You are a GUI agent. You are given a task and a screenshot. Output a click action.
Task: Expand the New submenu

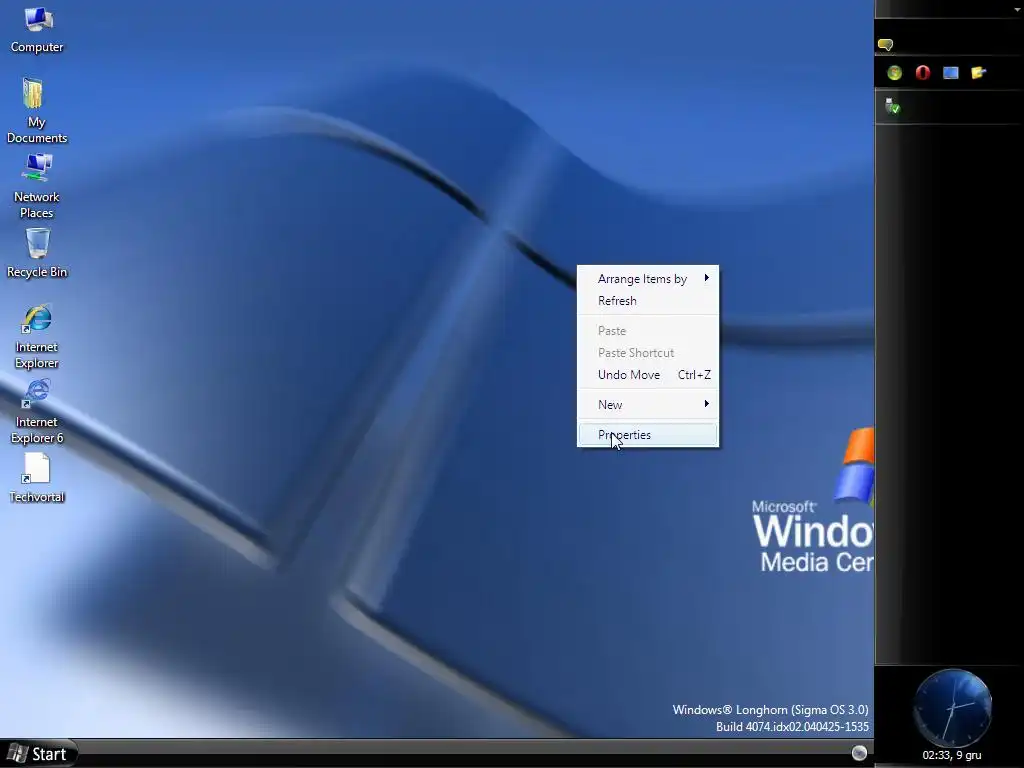(x=648, y=404)
